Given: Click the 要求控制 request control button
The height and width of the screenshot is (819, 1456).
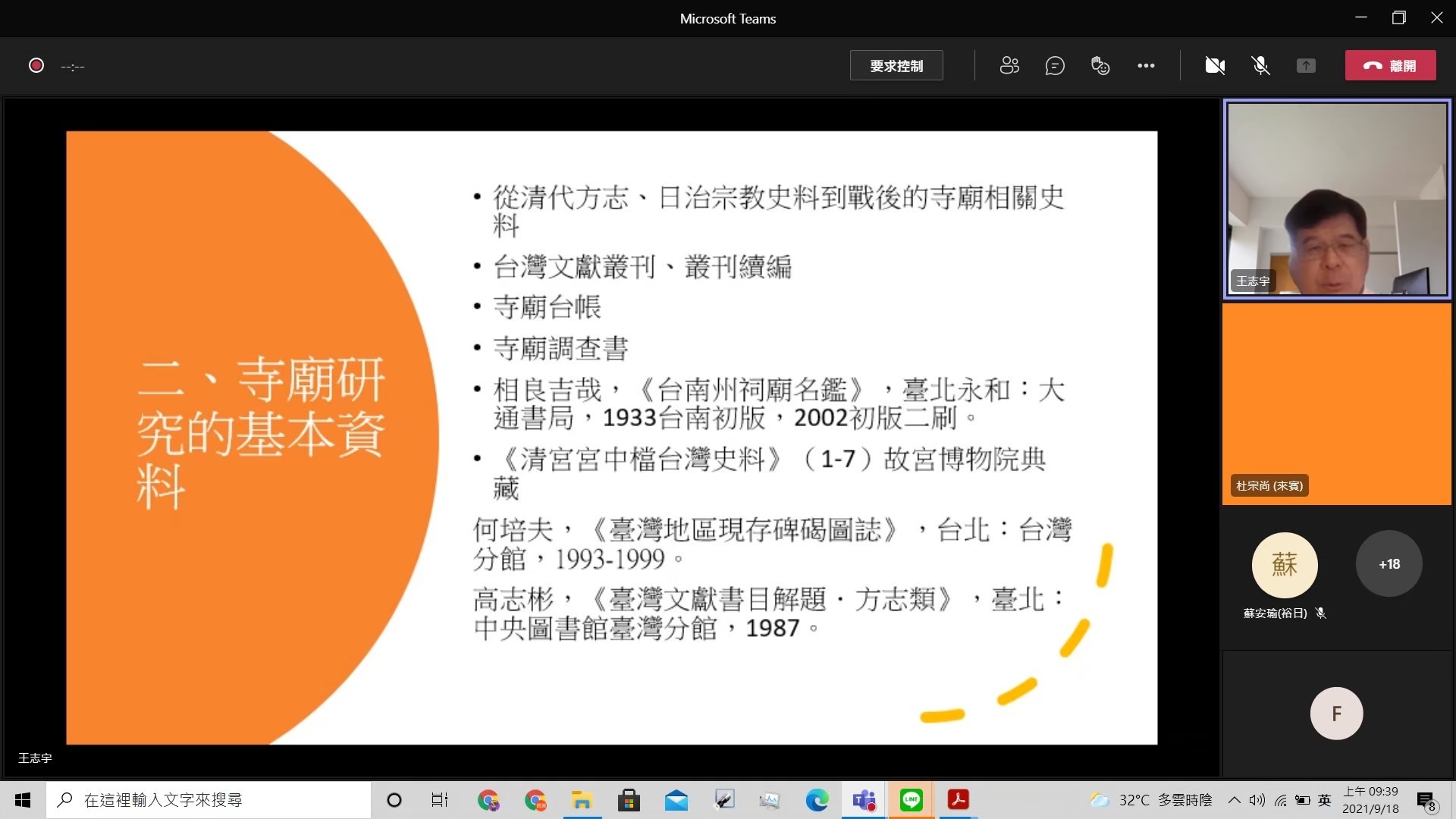Looking at the screenshot, I should [x=896, y=66].
